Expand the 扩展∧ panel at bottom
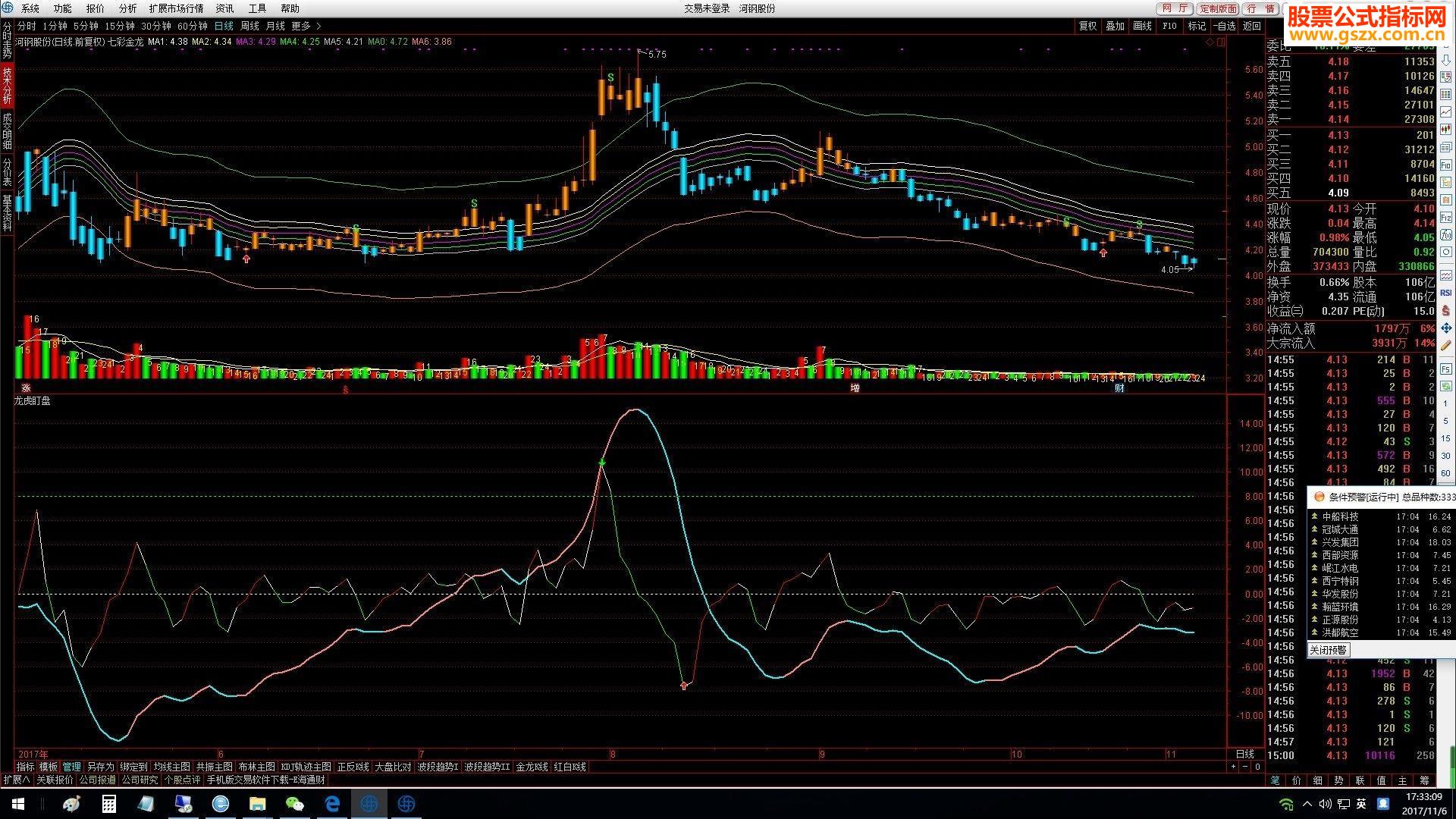This screenshot has height=819, width=1456. point(16,780)
